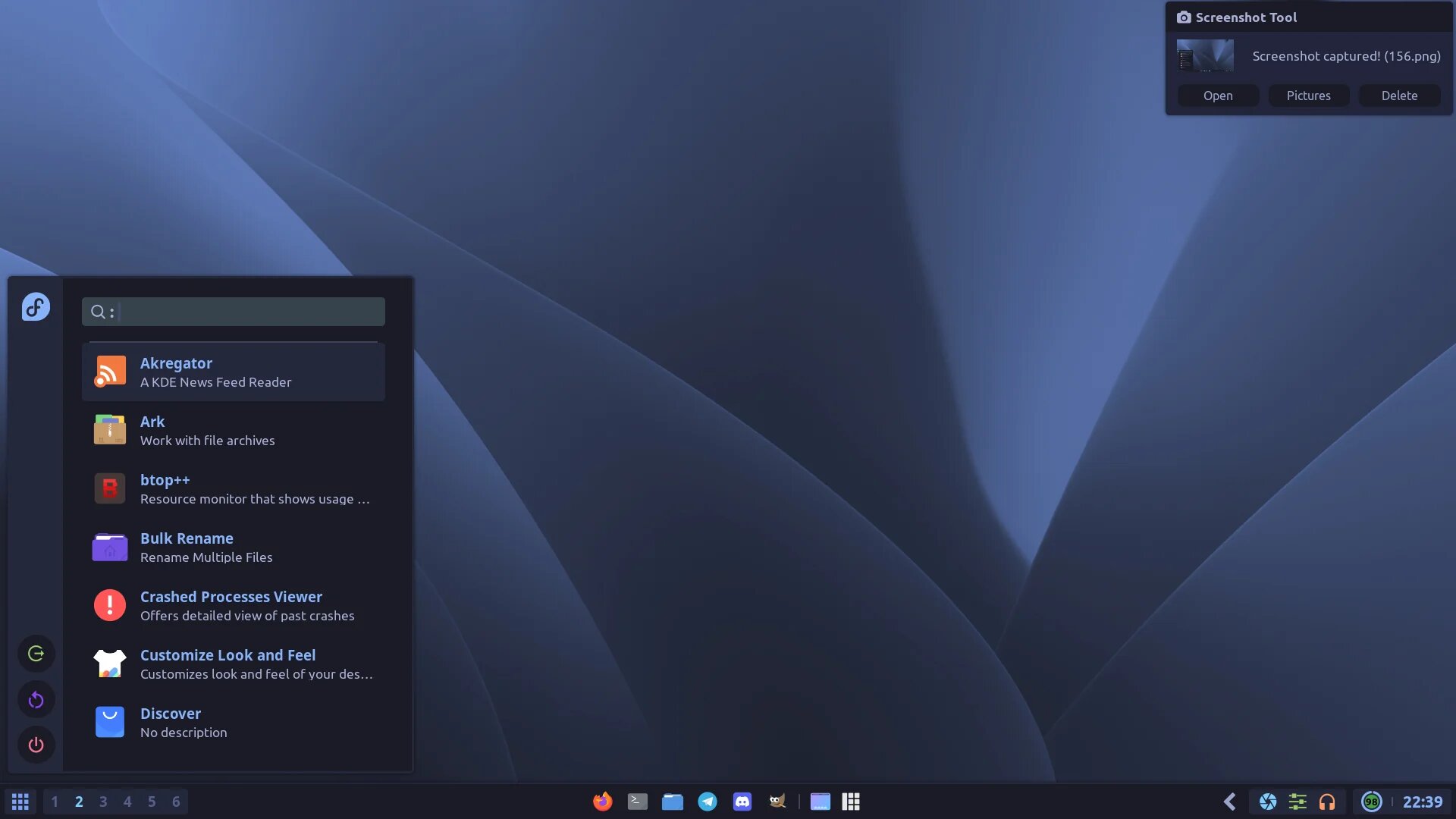
Task: Click the battery 98 indicator
Action: coord(1372,802)
